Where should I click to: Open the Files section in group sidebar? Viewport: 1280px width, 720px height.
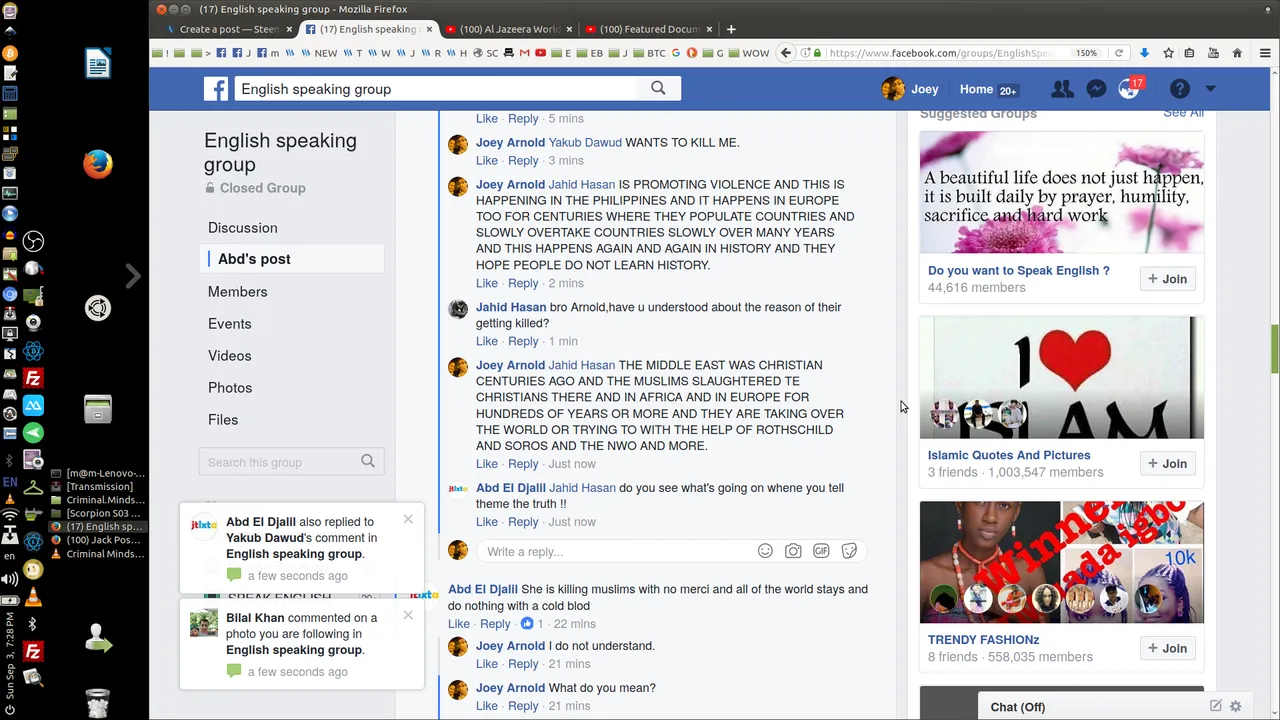[x=223, y=419]
